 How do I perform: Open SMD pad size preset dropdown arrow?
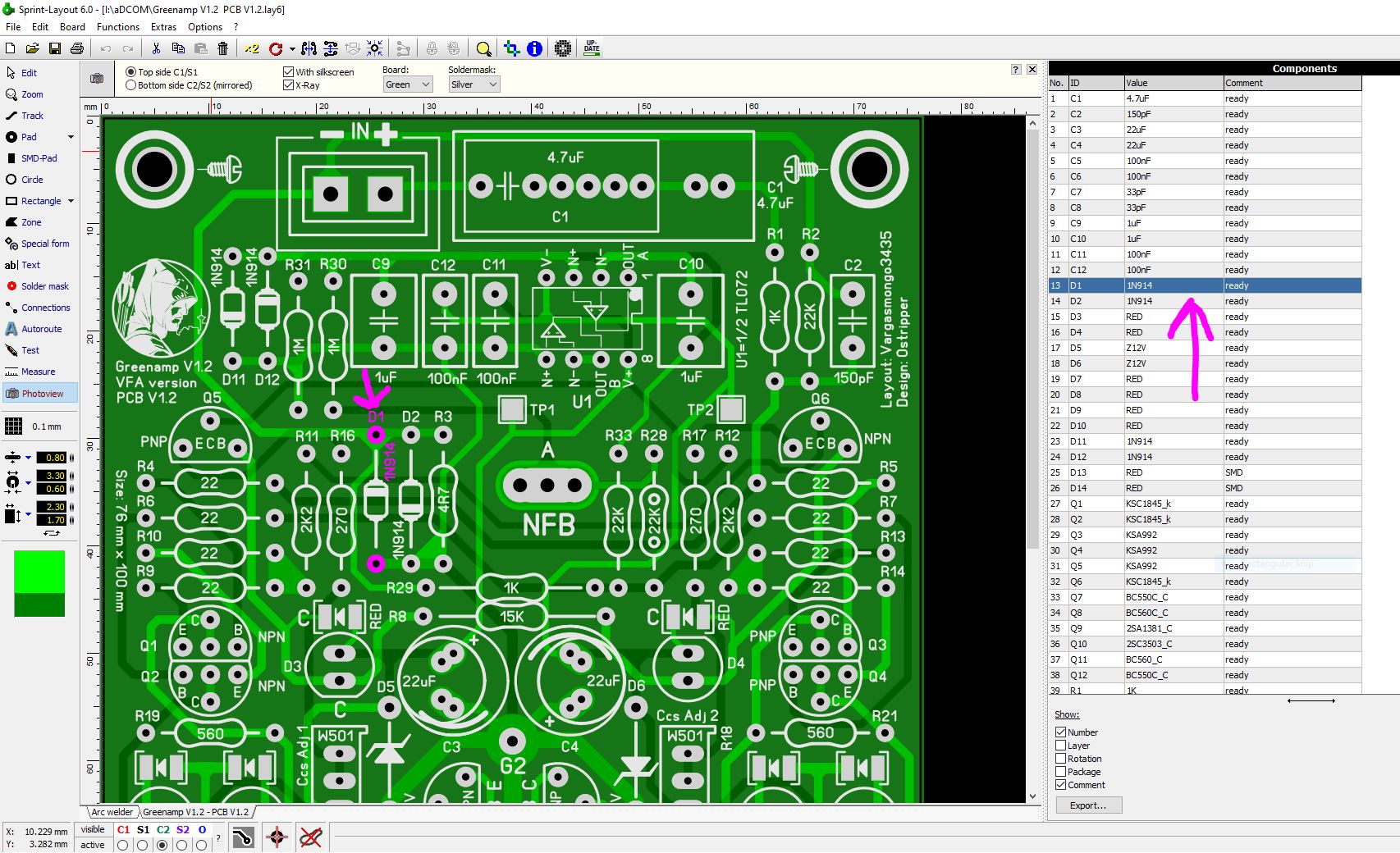(x=28, y=514)
